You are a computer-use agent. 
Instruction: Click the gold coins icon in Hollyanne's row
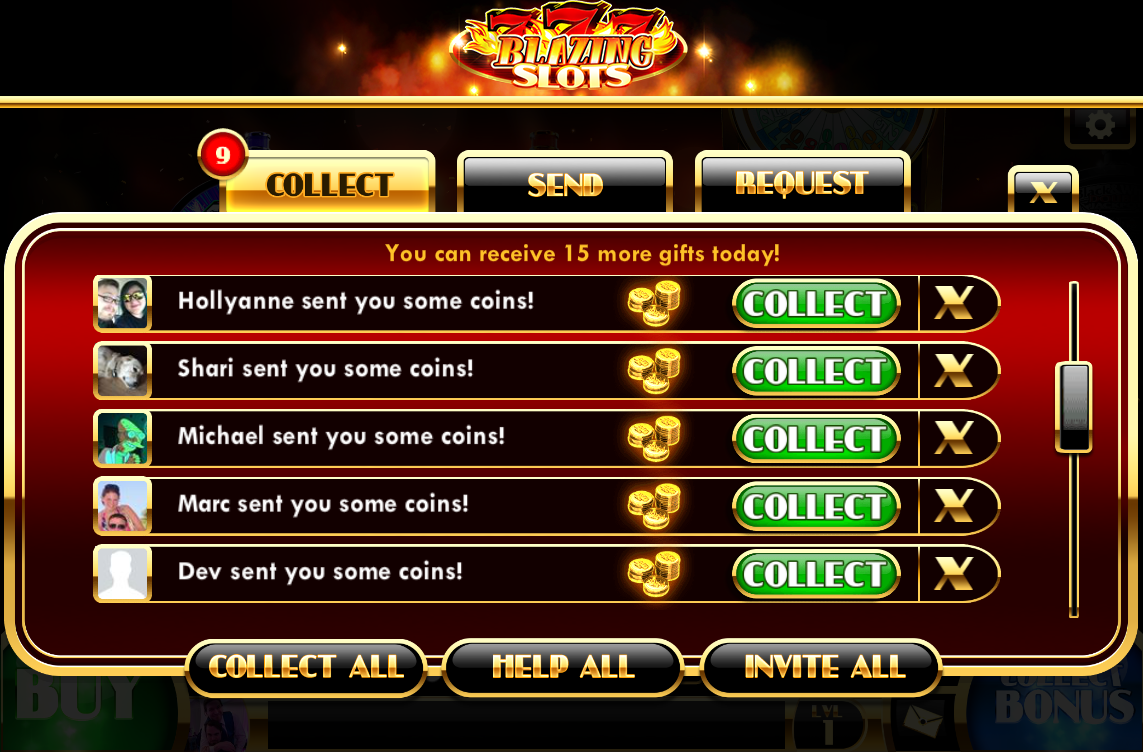(654, 303)
